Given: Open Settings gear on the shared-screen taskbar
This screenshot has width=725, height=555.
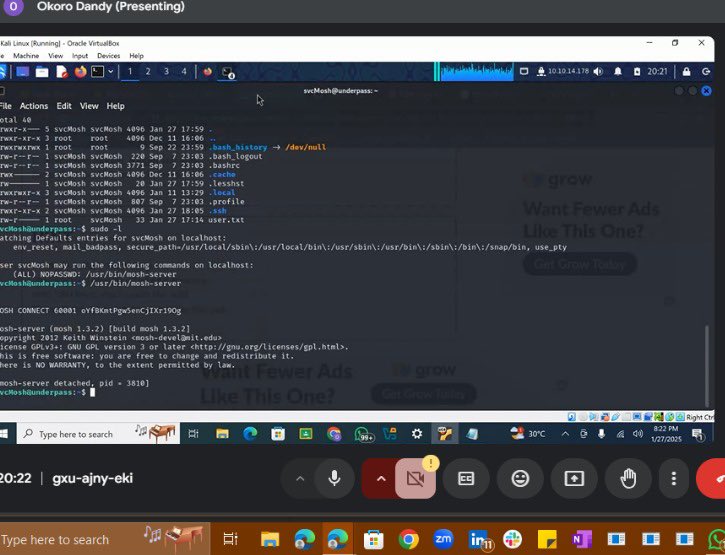Looking at the screenshot, I should click(x=417, y=434).
